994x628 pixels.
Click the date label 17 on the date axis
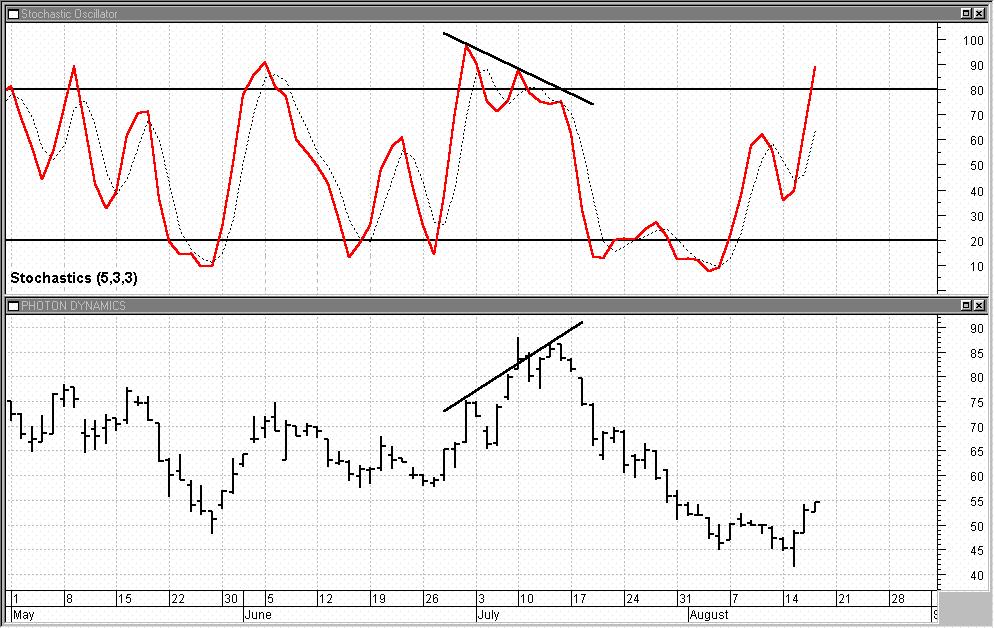click(579, 599)
